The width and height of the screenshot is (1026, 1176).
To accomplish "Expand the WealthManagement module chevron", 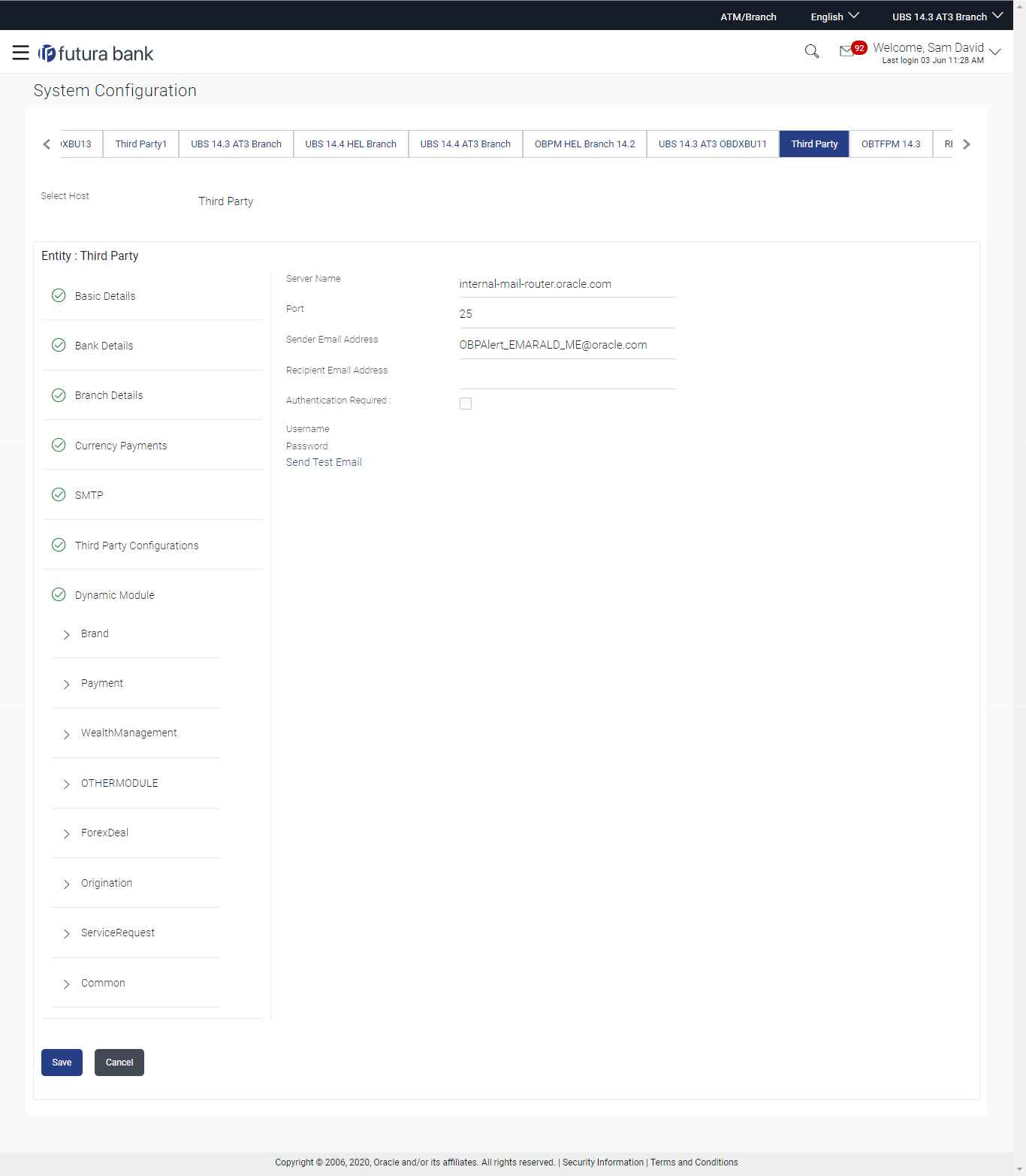I will click(x=66, y=734).
